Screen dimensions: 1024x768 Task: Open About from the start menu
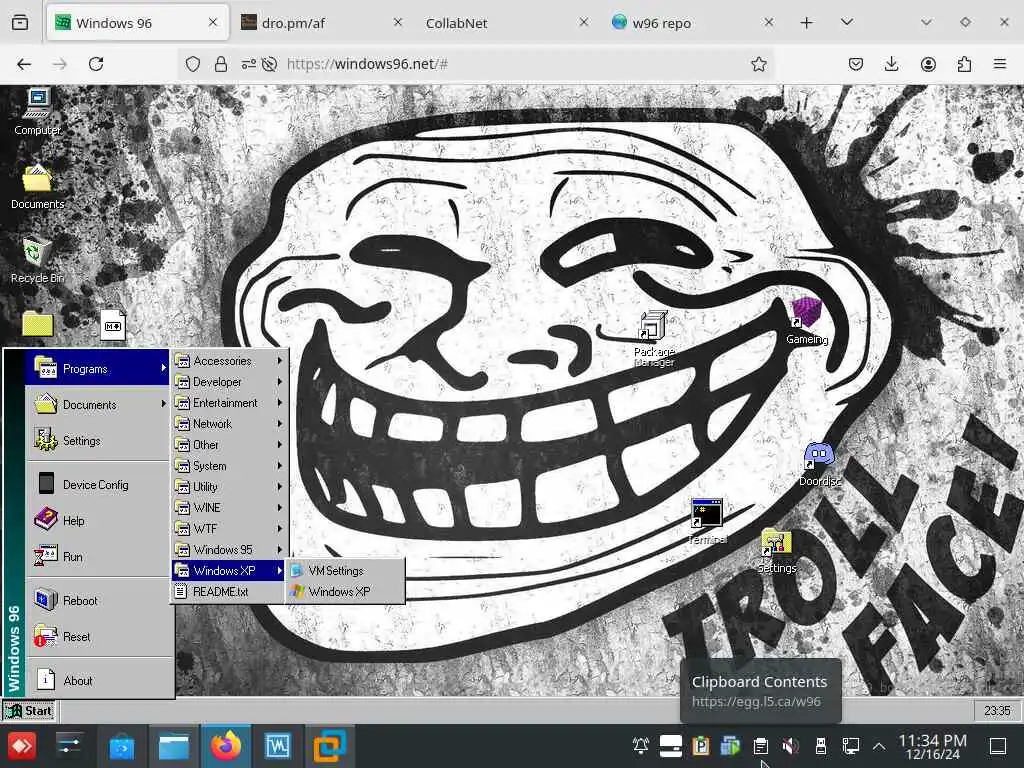98,680
